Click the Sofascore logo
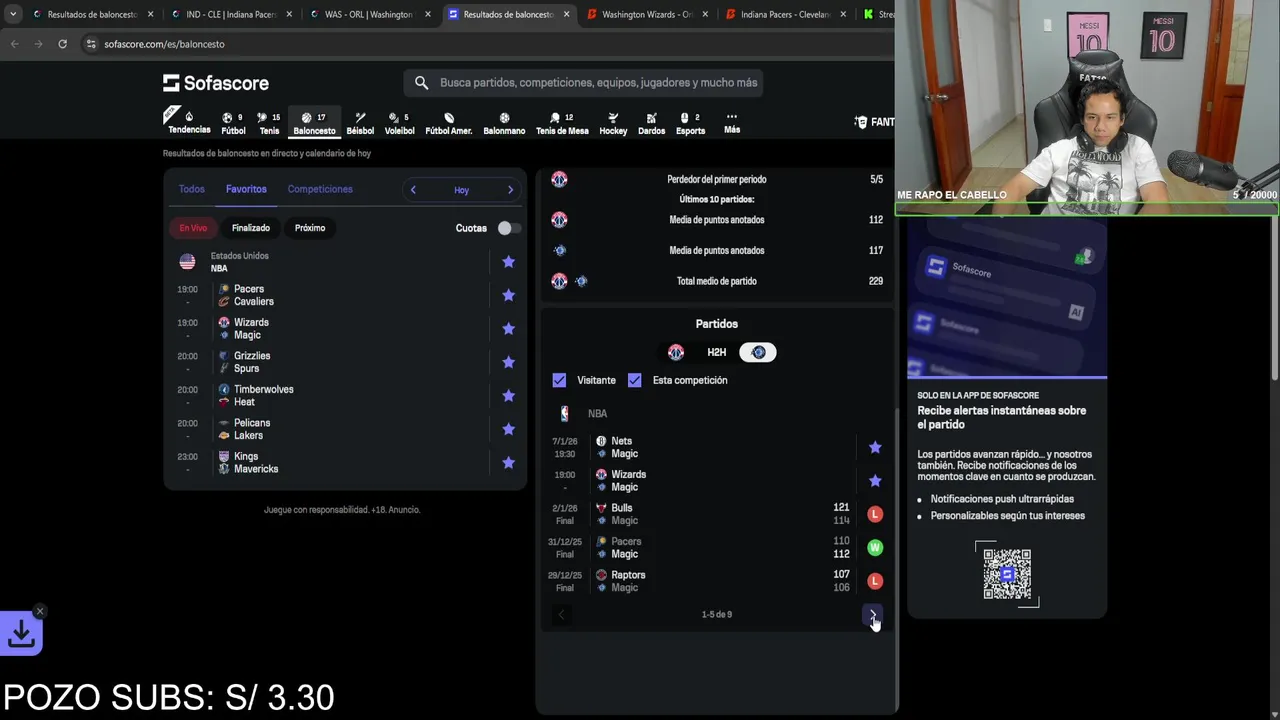The image size is (1280, 720). tap(216, 83)
